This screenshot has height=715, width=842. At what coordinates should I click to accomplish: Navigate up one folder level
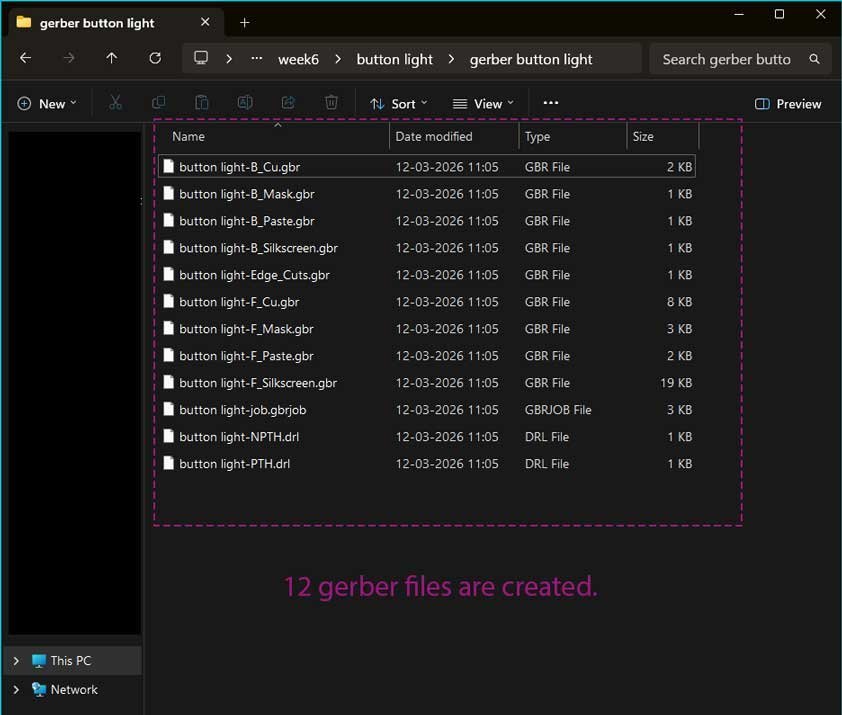pyautogui.click(x=111, y=58)
